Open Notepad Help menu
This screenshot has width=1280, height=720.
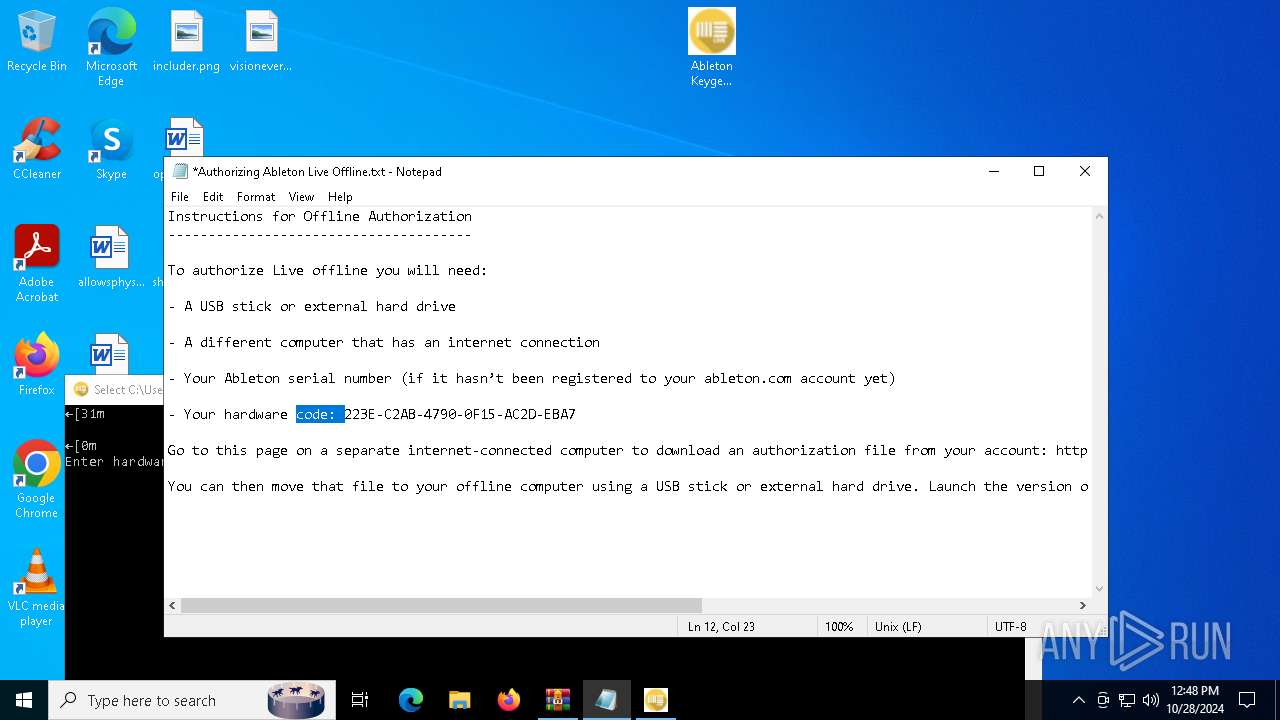tap(340, 197)
